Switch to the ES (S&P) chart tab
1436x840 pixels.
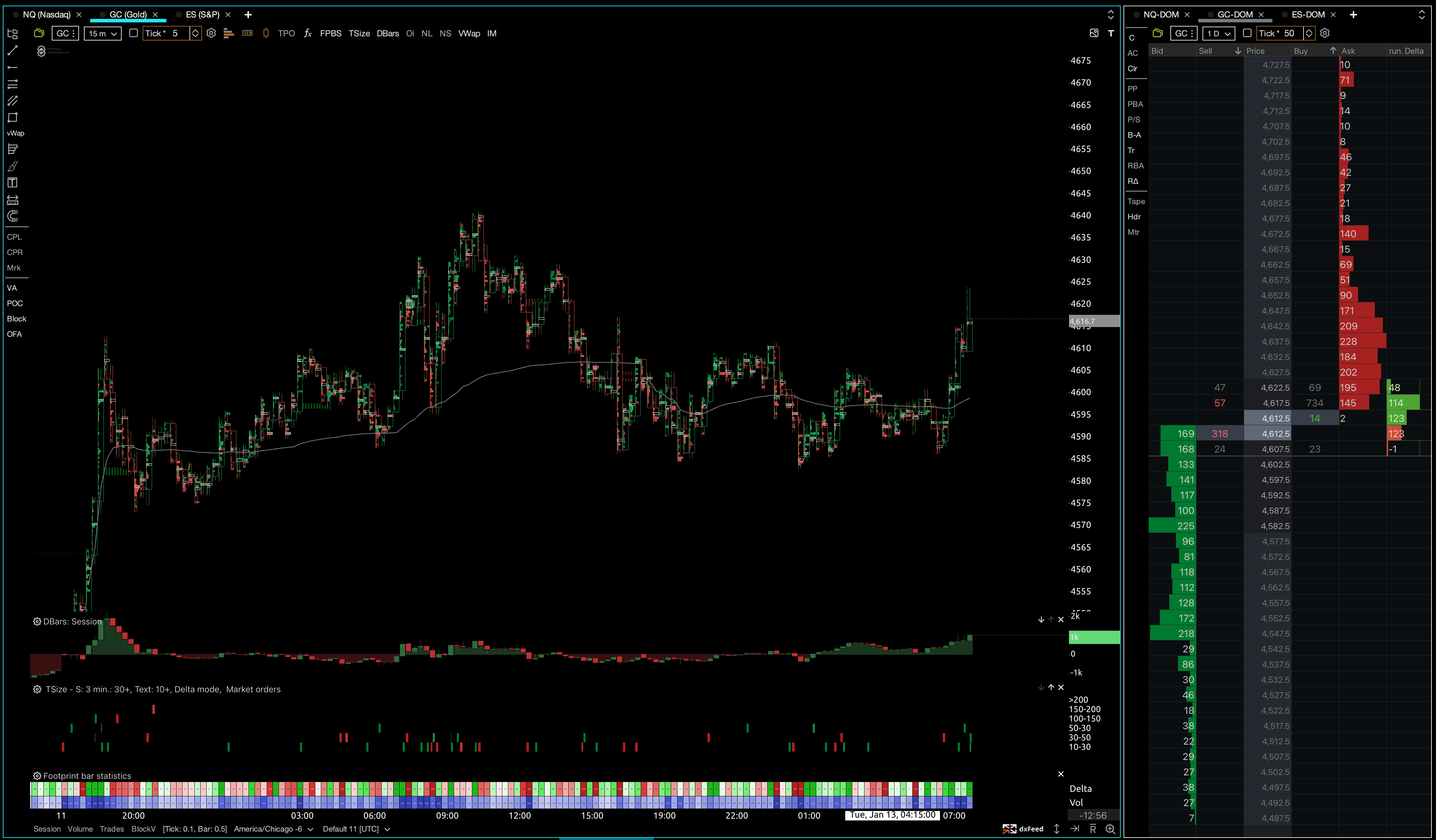coord(202,14)
